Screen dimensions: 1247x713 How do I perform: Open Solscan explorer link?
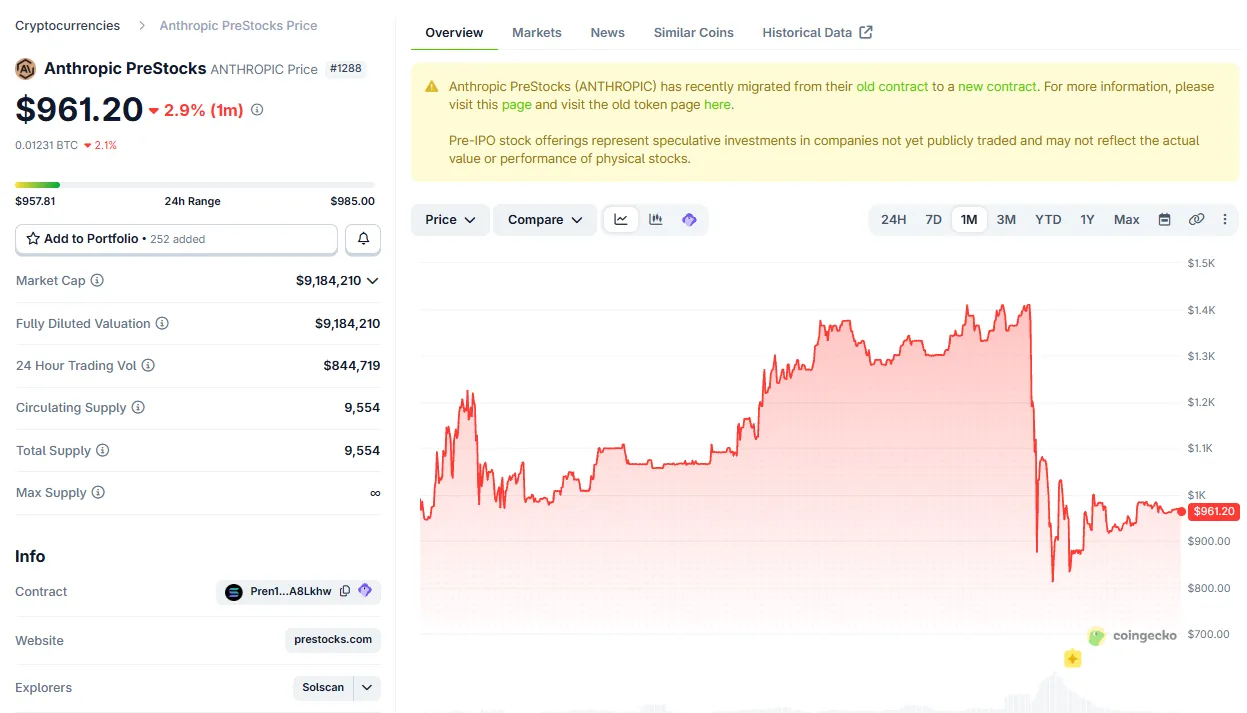click(x=323, y=688)
